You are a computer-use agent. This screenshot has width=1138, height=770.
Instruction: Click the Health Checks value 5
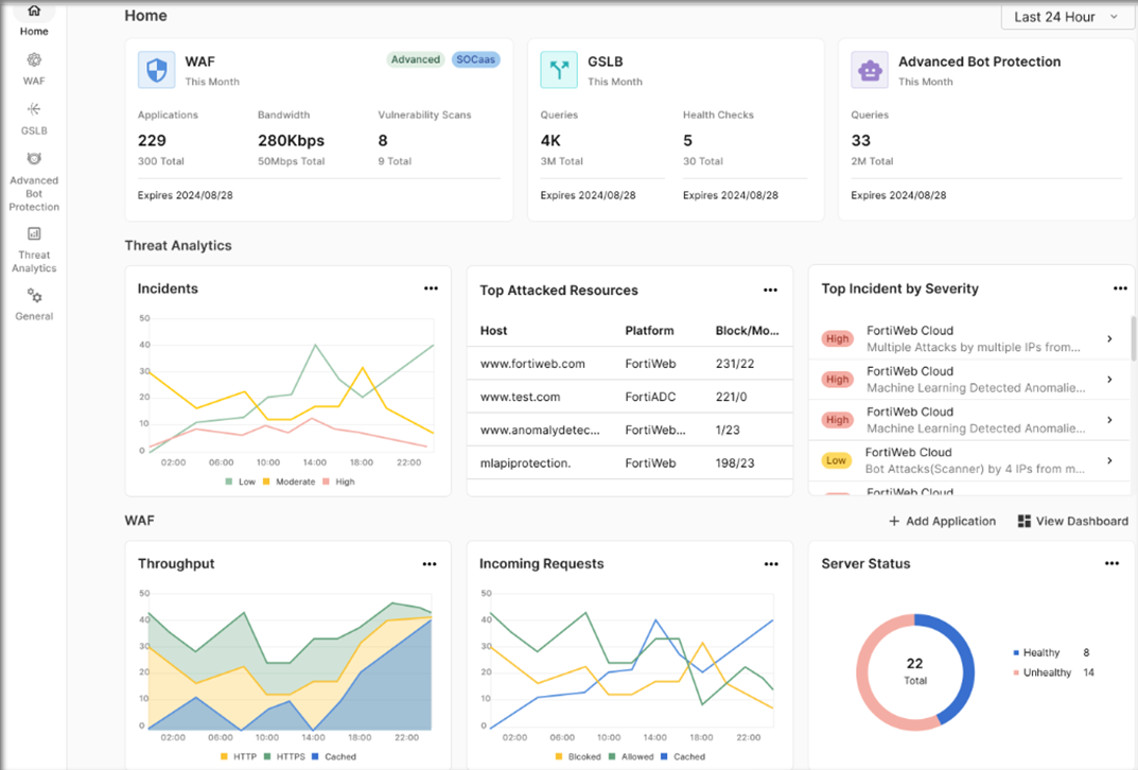pos(687,141)
